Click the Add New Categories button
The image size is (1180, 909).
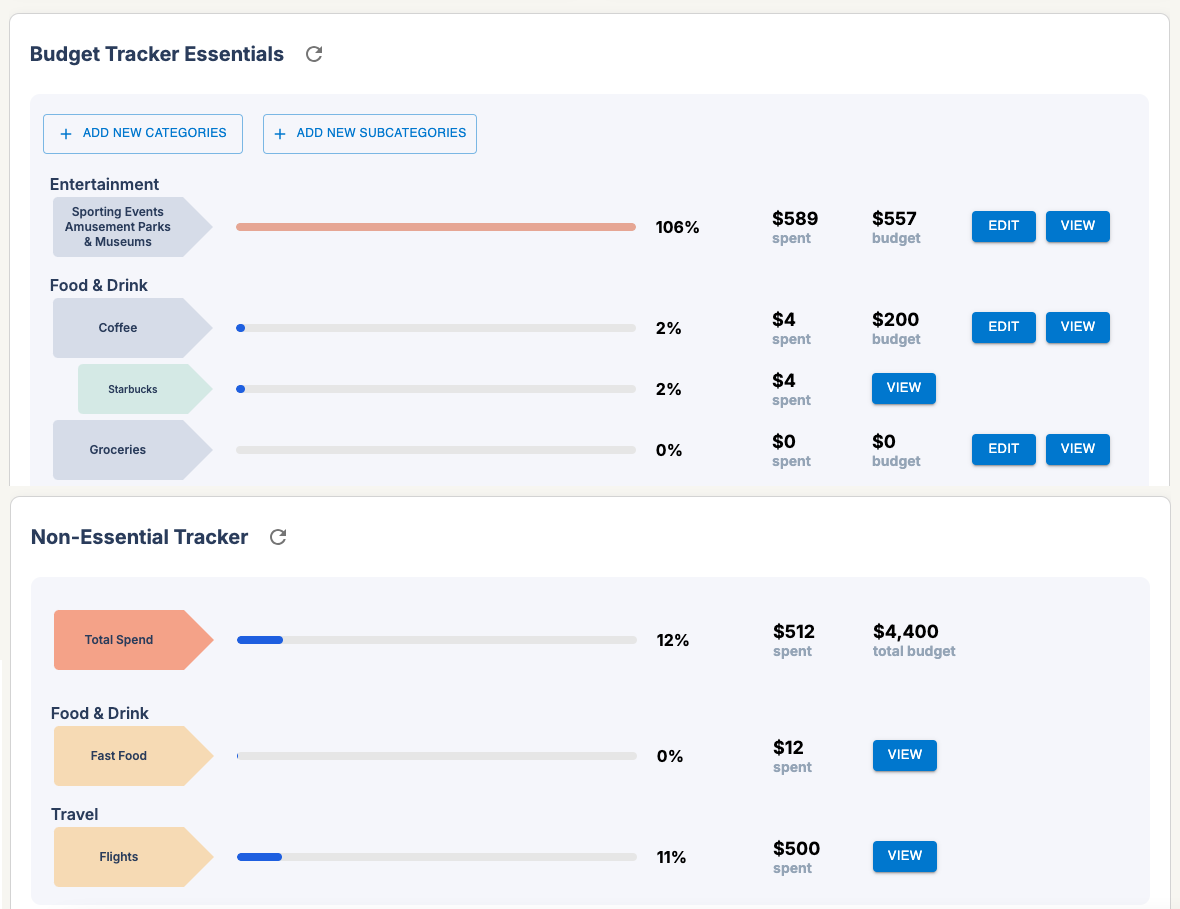pos(143,133)
